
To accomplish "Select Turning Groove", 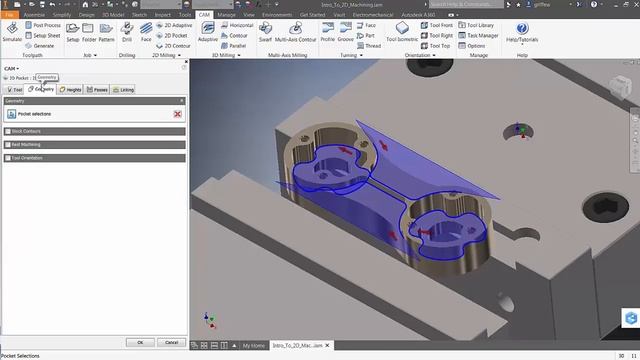I will (x=345, y=32).
